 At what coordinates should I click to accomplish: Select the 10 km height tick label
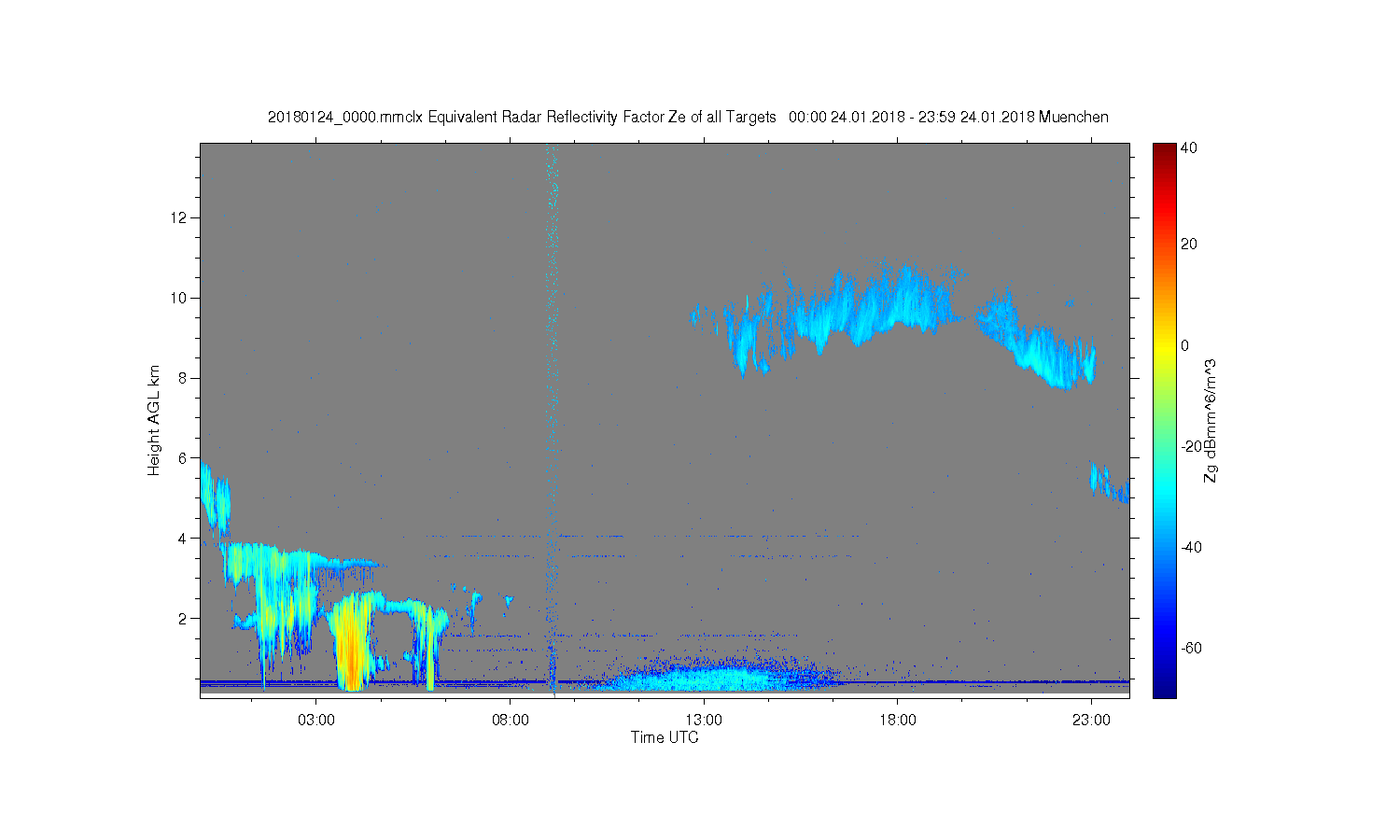coord(180,298)
